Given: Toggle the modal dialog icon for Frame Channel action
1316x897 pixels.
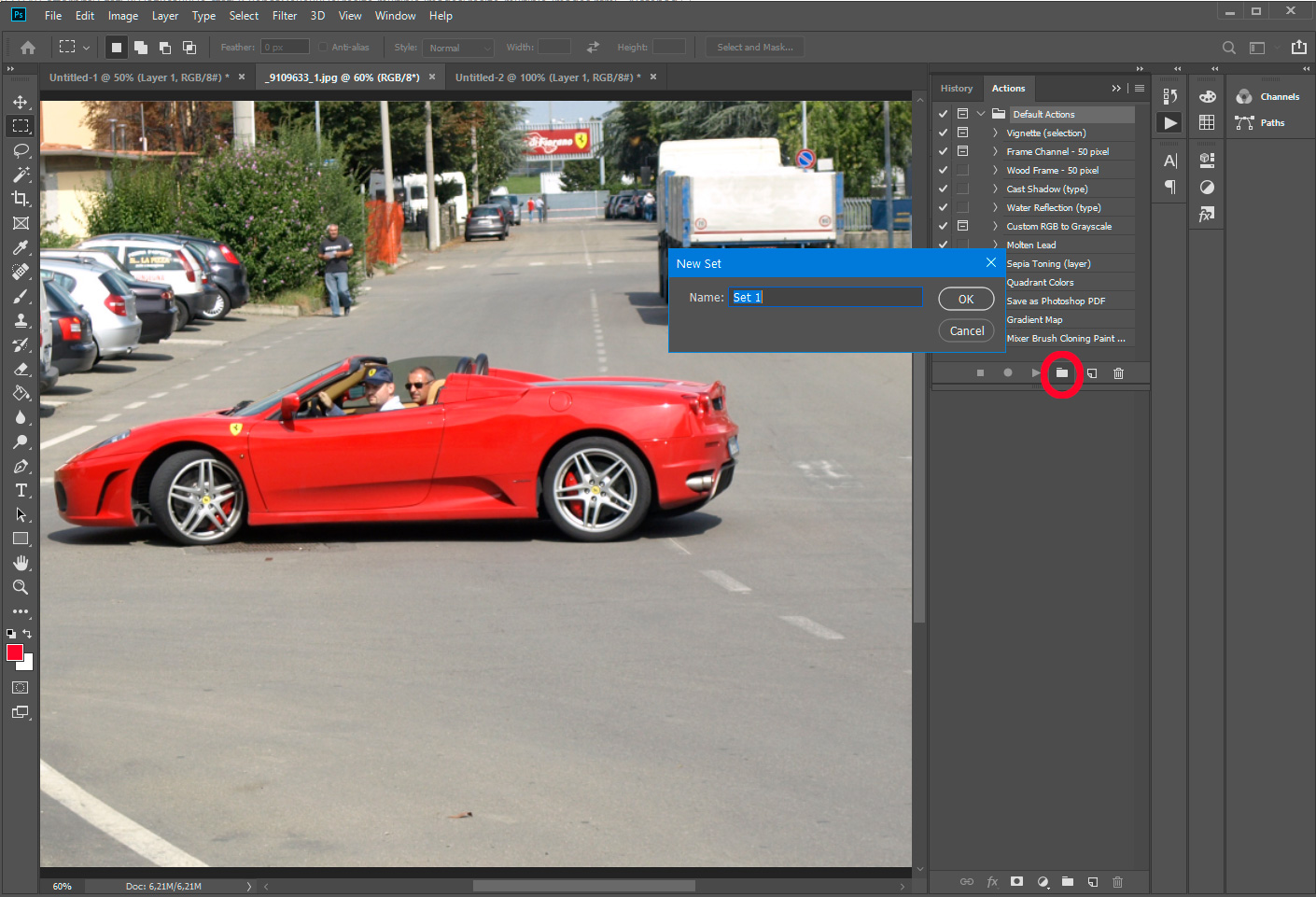Looking at the screenshot, I should pyautogui.click(x=962, y=150).
